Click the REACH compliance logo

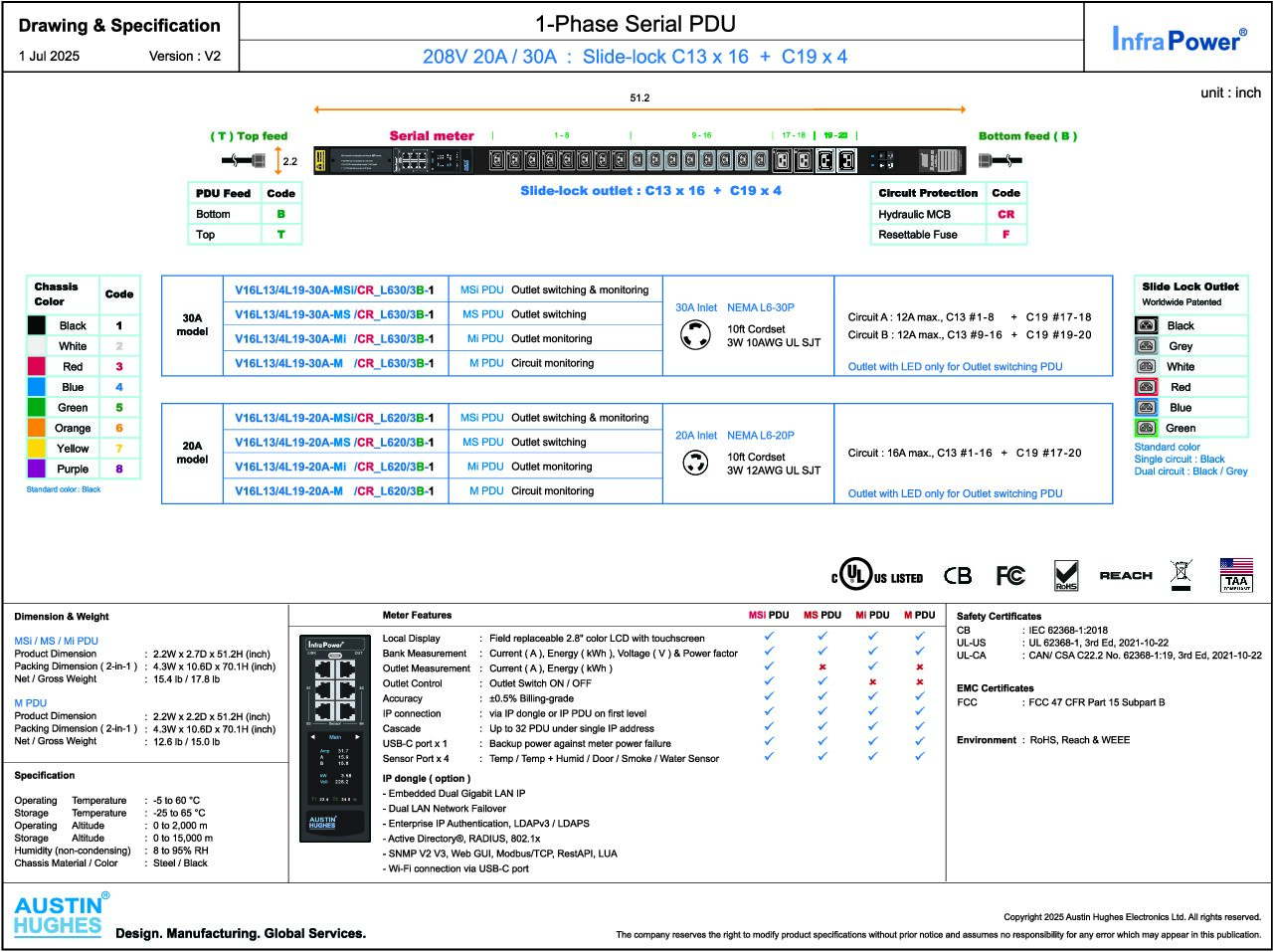tap(1126, 576)
